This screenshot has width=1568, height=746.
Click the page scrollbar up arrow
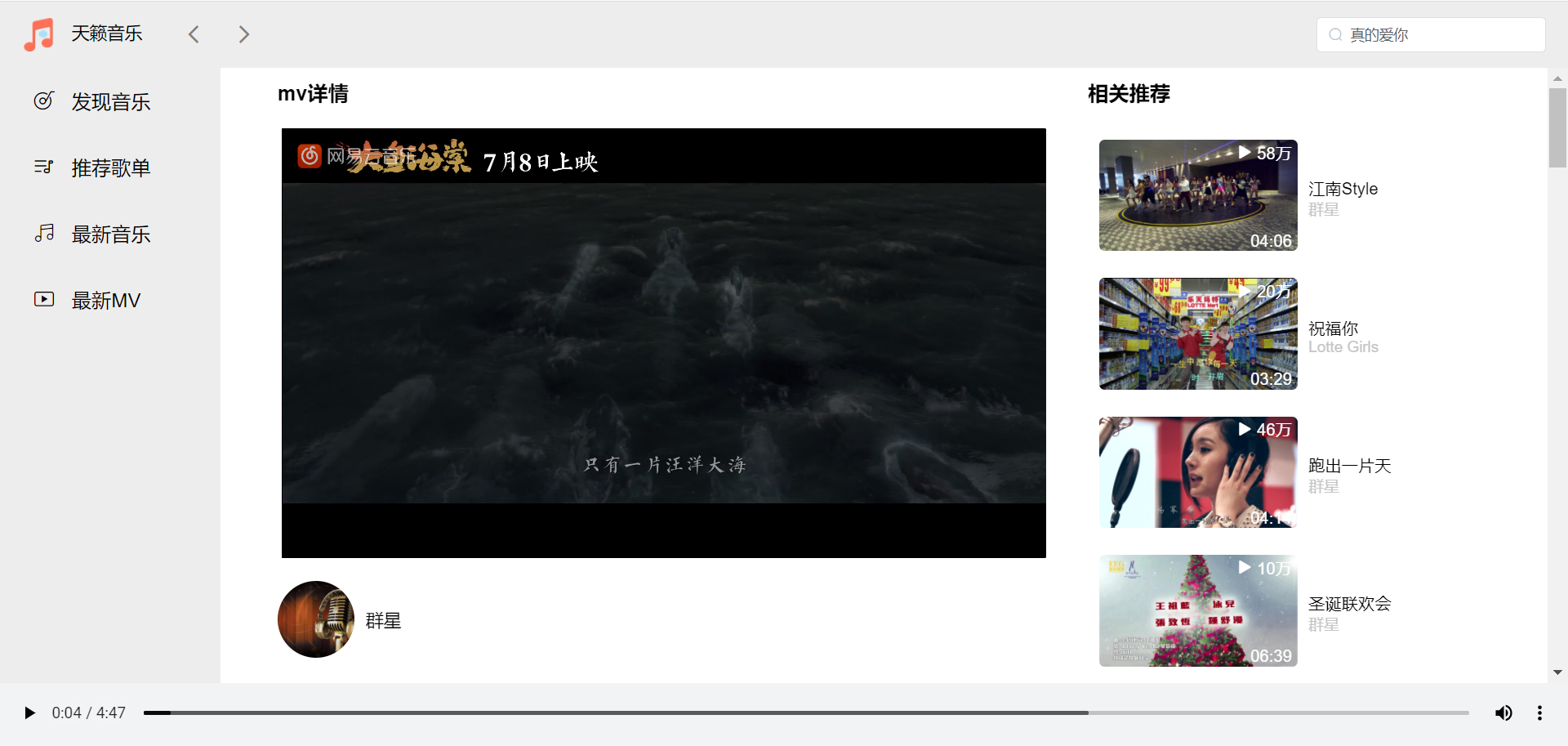point(1557,78)
